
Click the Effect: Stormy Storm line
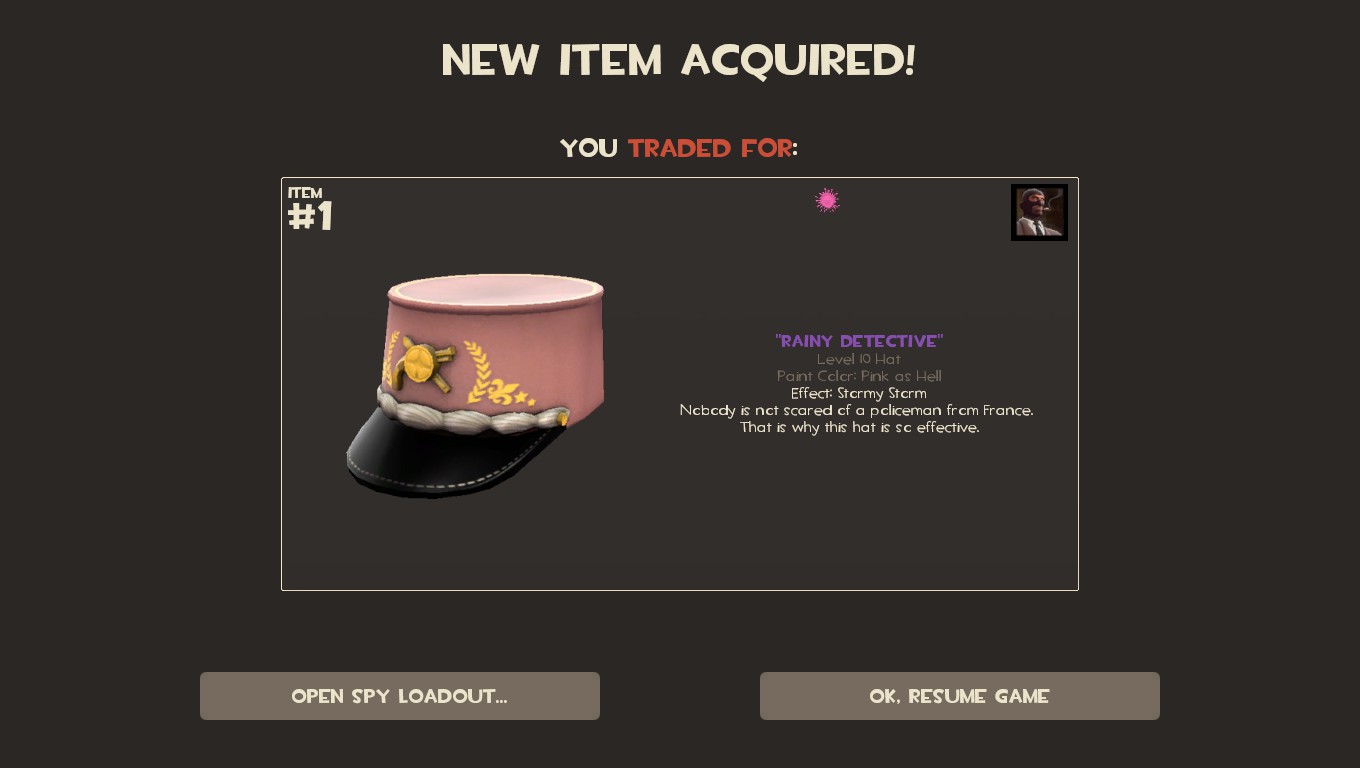(859, 393)
